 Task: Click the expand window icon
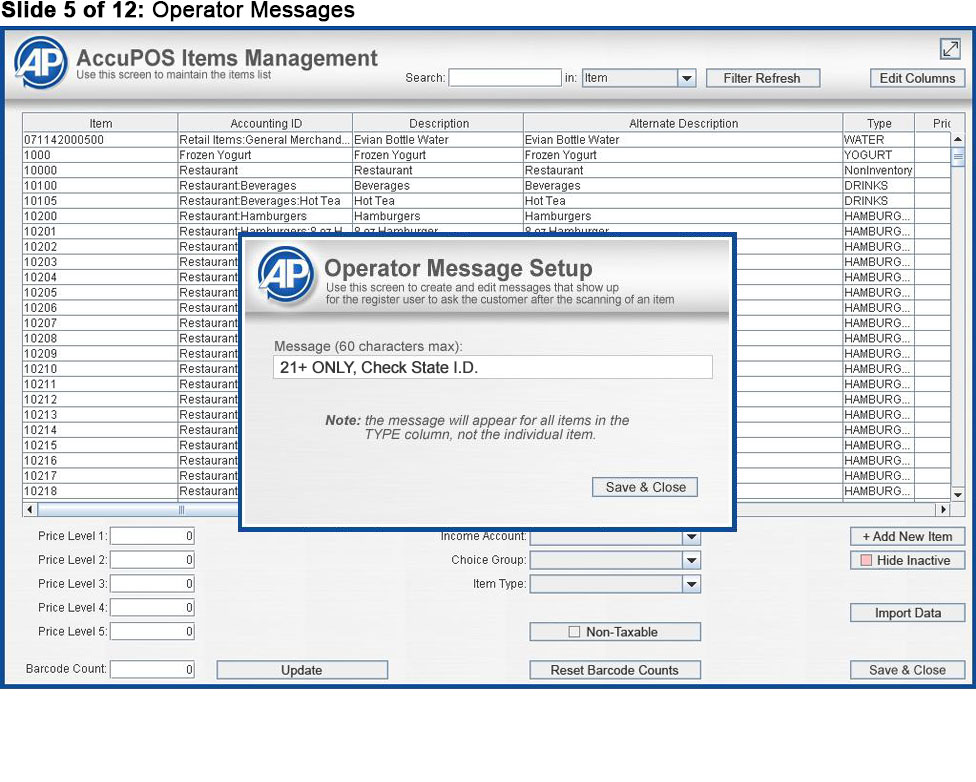[x=950, y=49]
